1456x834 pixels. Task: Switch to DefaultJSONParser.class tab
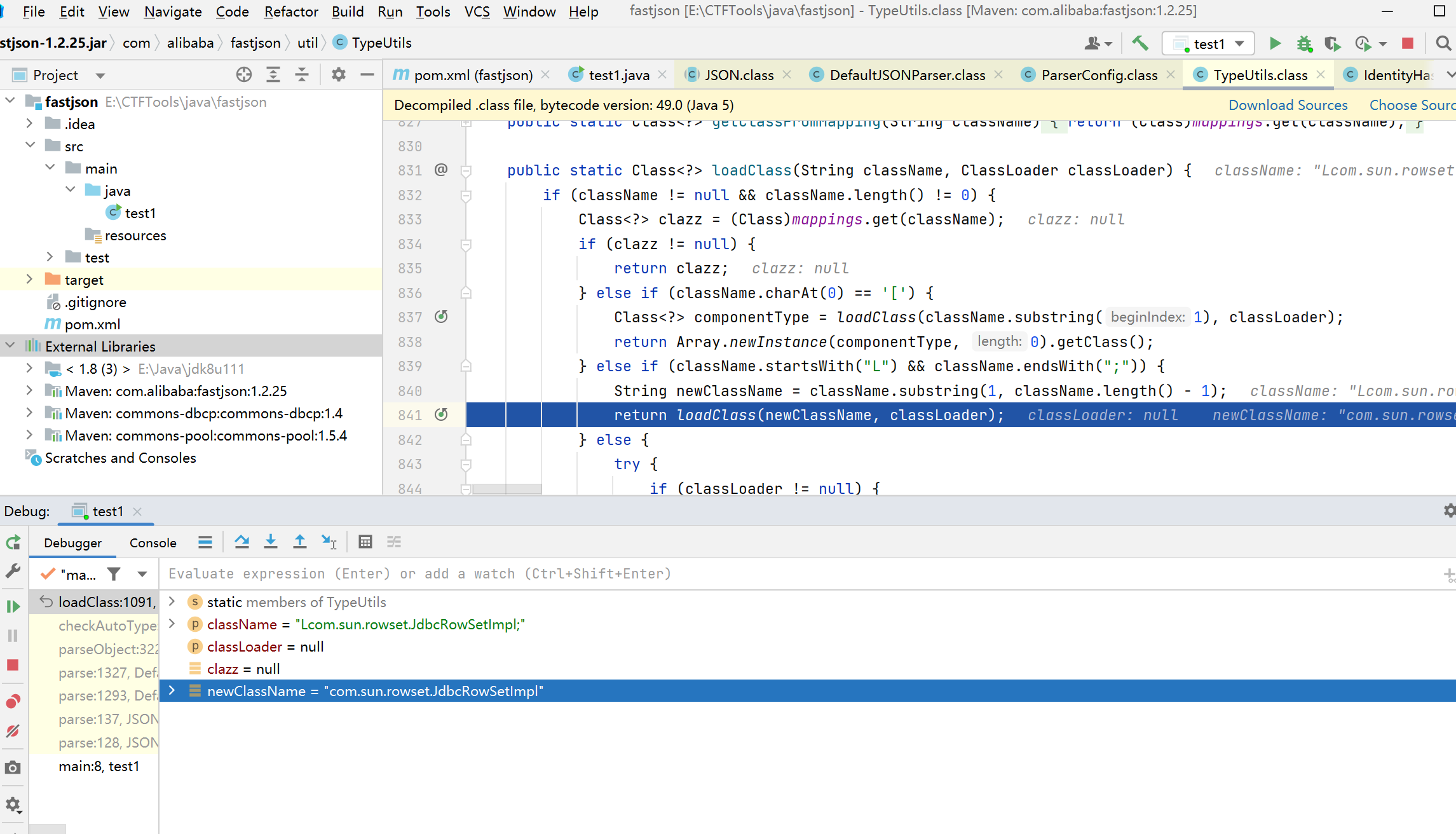coord(906,75)
